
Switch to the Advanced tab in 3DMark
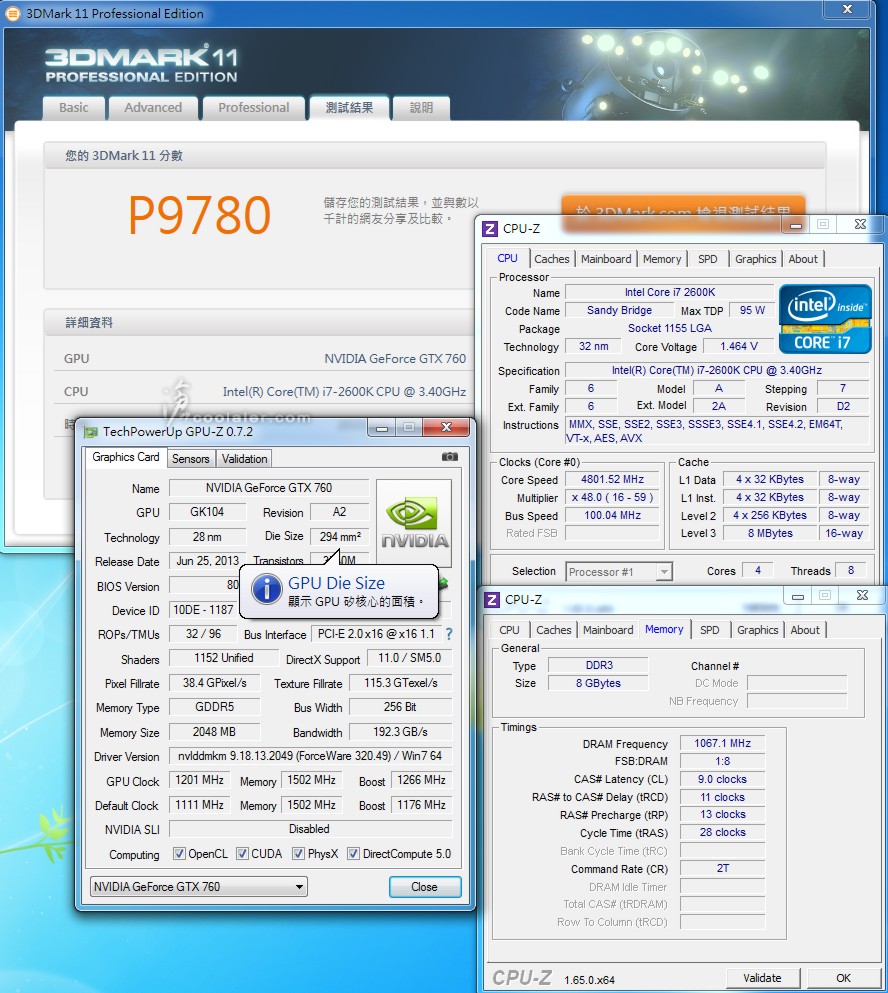point(153,108)
